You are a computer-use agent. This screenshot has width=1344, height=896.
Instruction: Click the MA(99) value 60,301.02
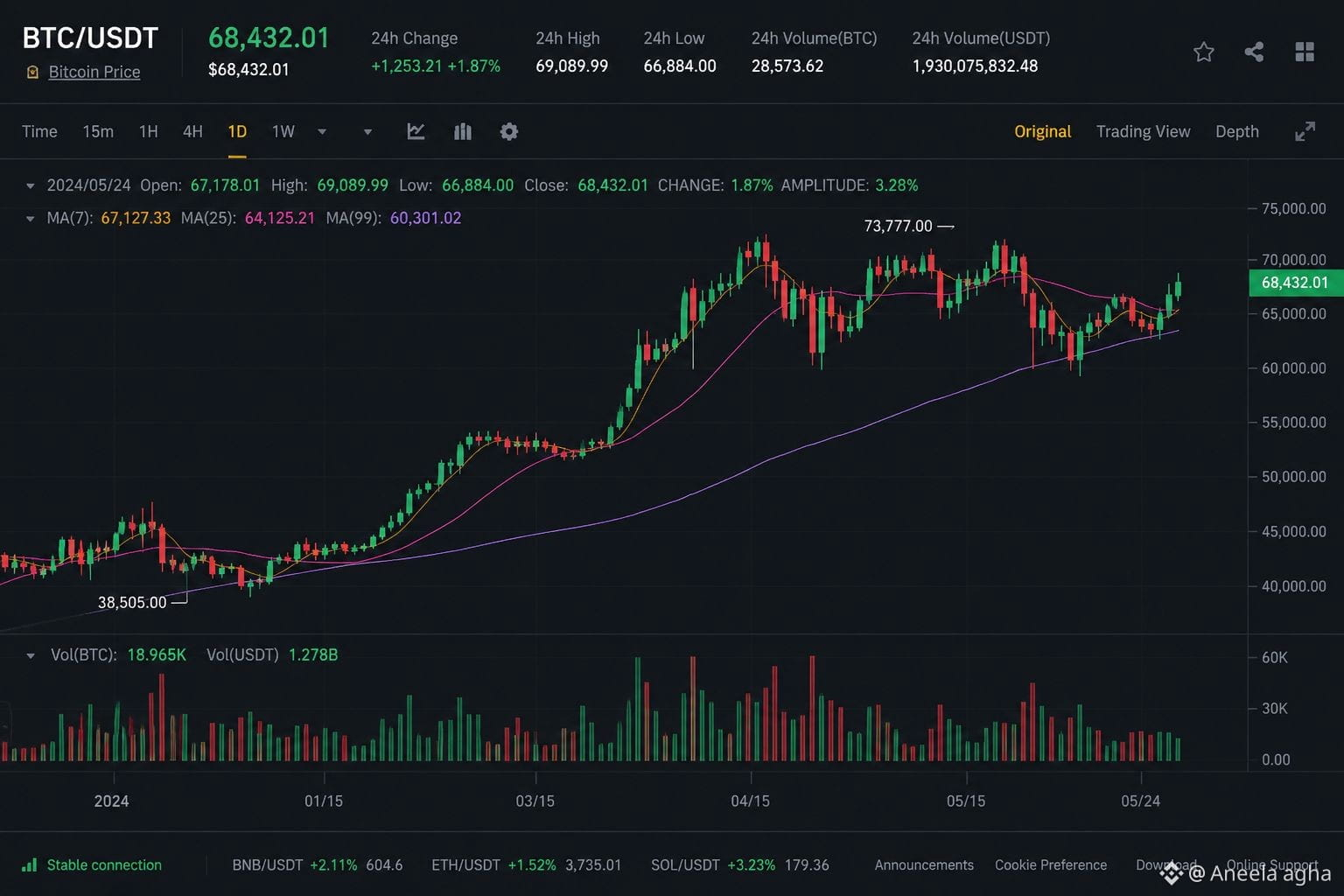point(425,218)
